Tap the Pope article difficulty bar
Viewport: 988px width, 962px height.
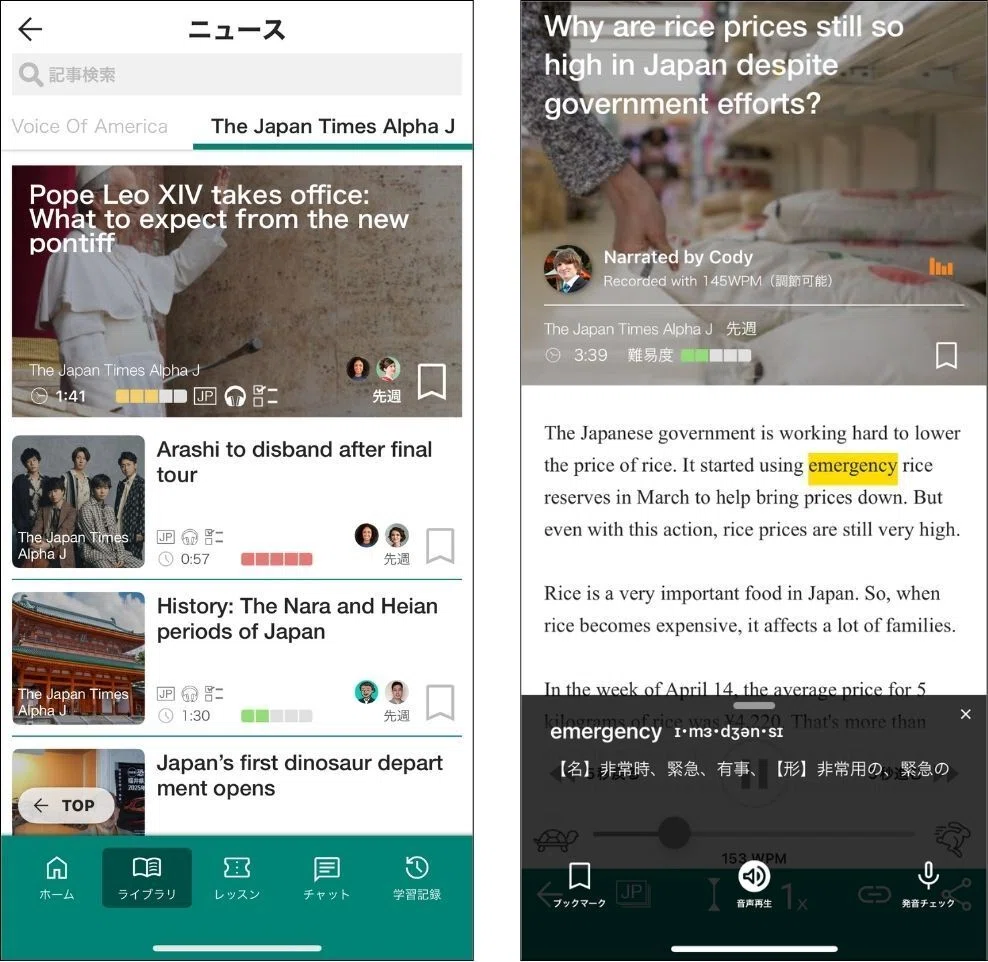point(151,396)
